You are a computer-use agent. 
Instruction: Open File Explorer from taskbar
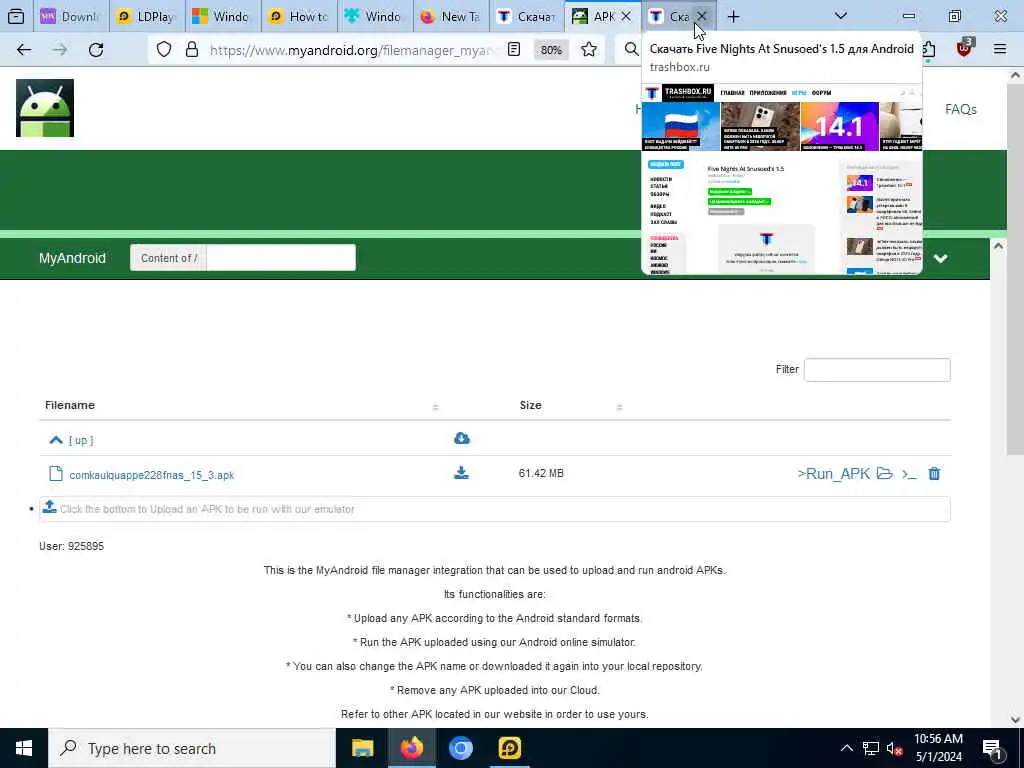(362, 748)
